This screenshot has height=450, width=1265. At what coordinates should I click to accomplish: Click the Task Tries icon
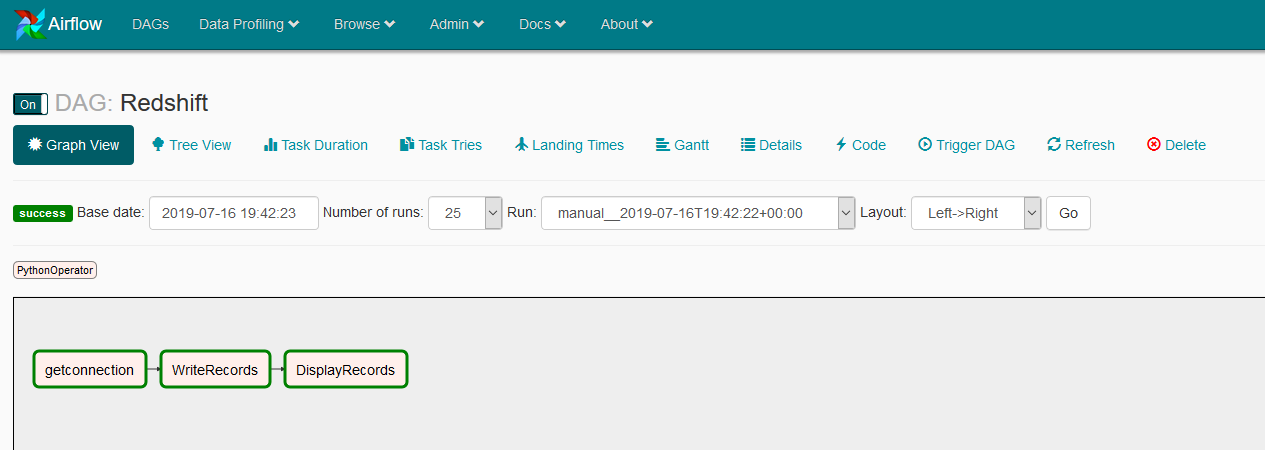coord(407,145)
